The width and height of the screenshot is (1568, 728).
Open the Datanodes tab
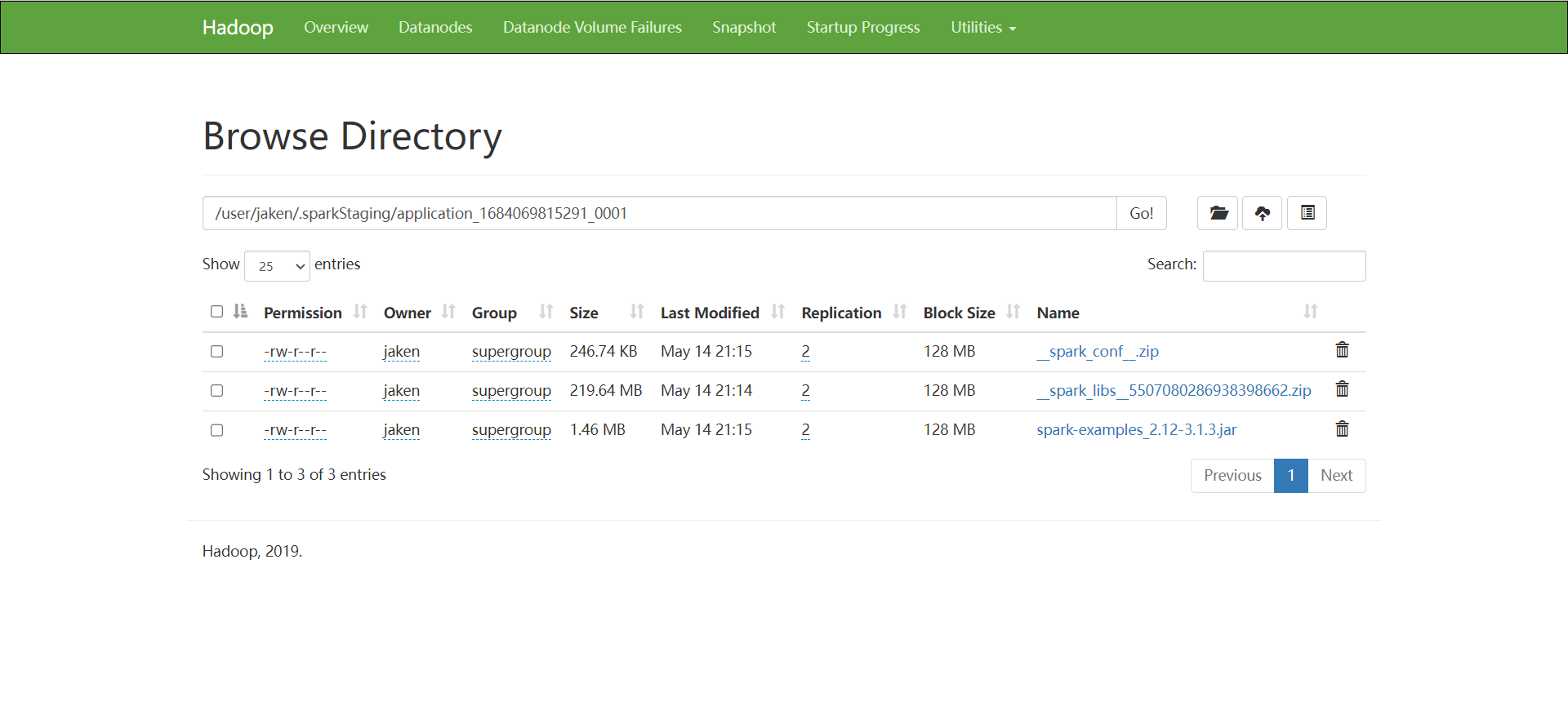(x=435, y=27)
